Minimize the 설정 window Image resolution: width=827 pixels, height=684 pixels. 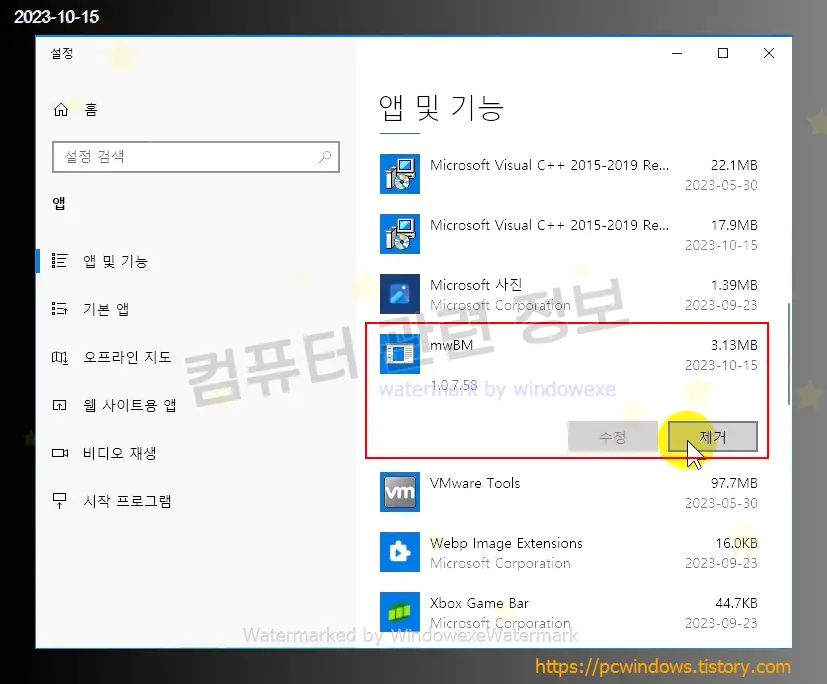pyautogui.click(x=677, y=53)
